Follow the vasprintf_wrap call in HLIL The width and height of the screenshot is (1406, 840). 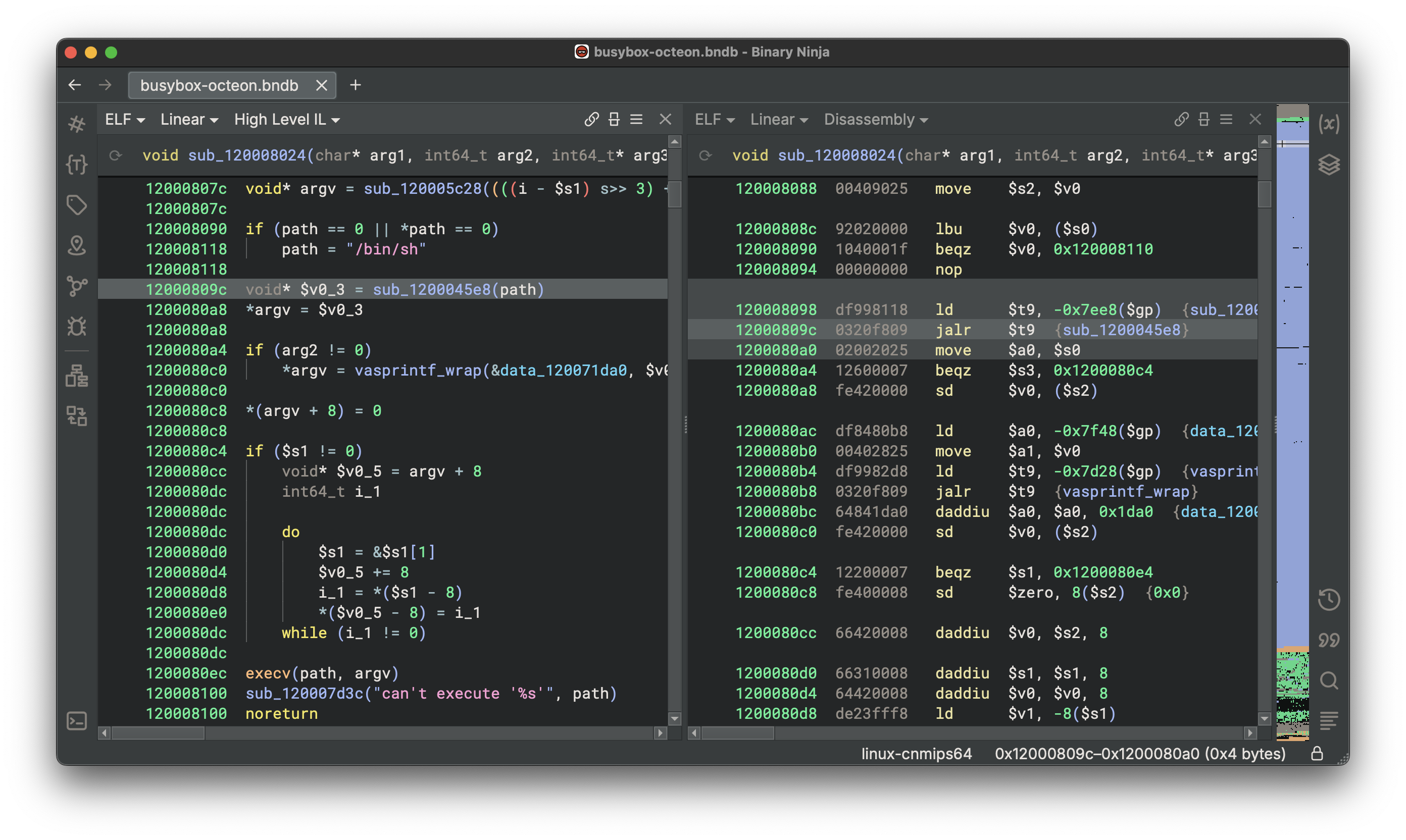point(417,370)
